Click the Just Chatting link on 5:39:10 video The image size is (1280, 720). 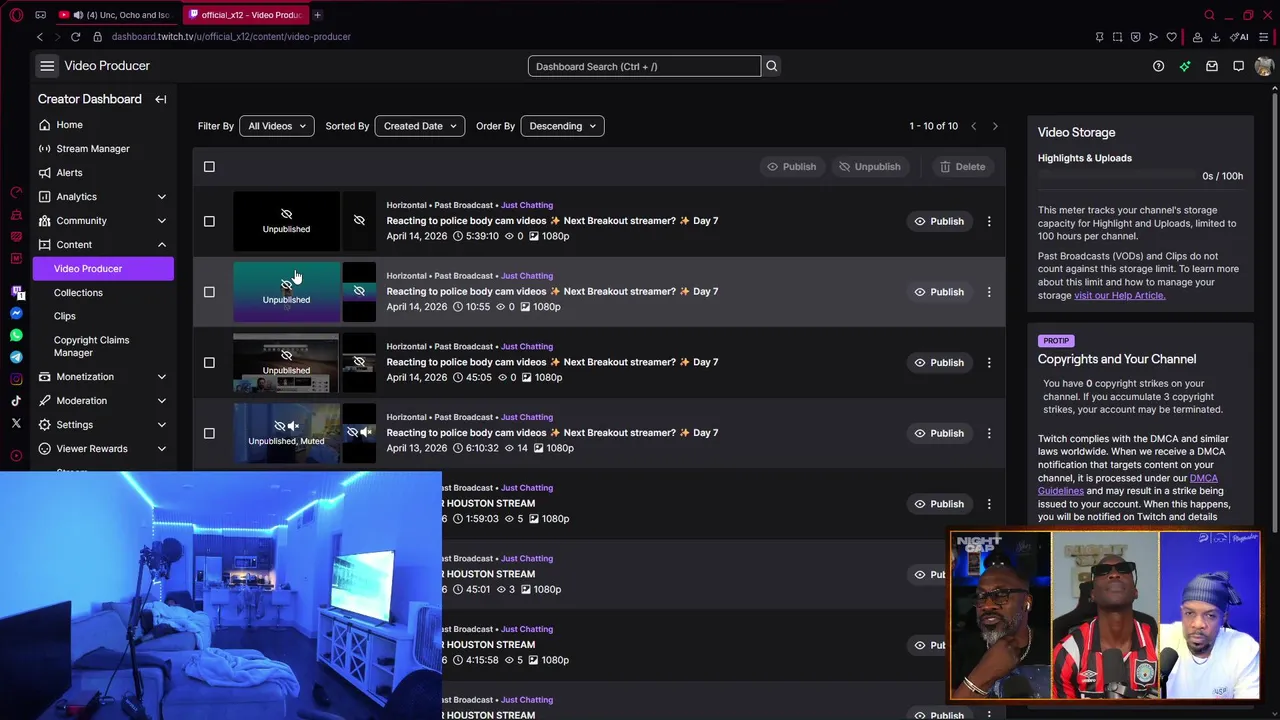[527, 205]
